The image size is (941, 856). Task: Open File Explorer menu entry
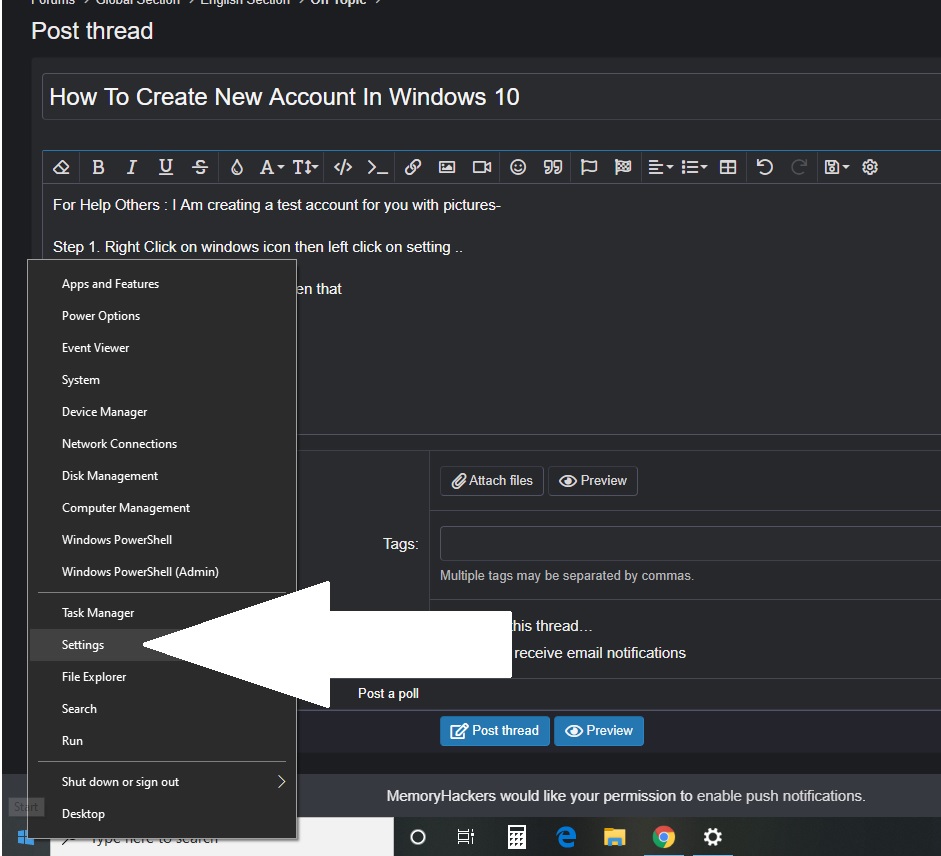click(x=162, y=677)
